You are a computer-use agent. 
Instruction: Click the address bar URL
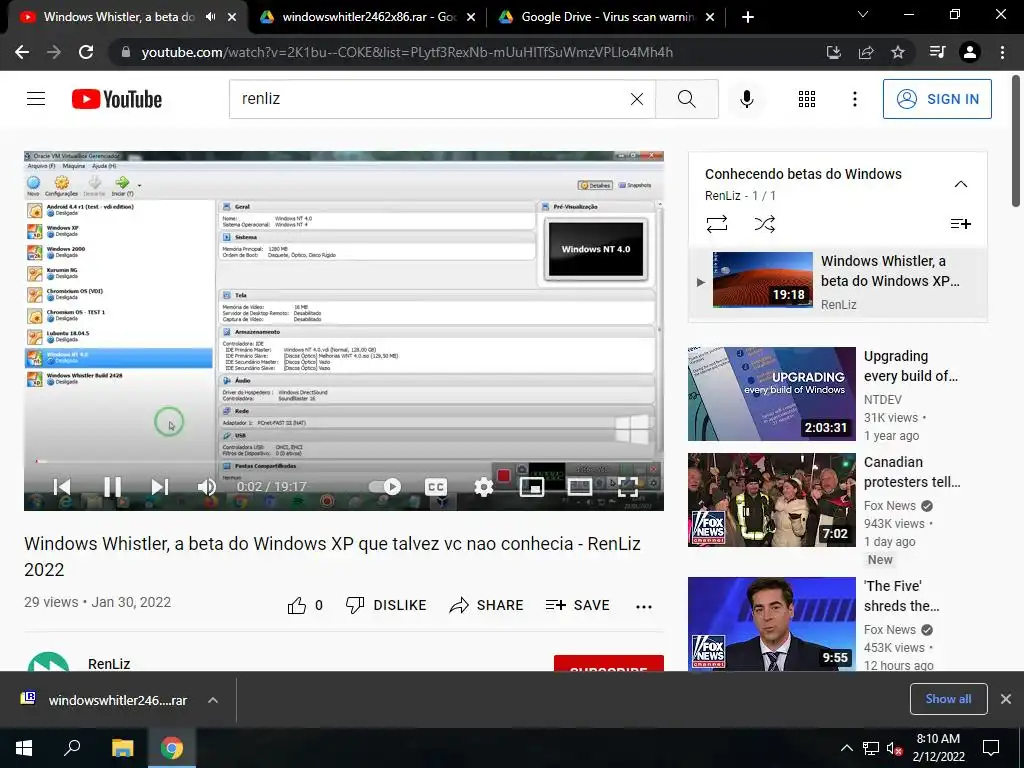pos(407,52)
